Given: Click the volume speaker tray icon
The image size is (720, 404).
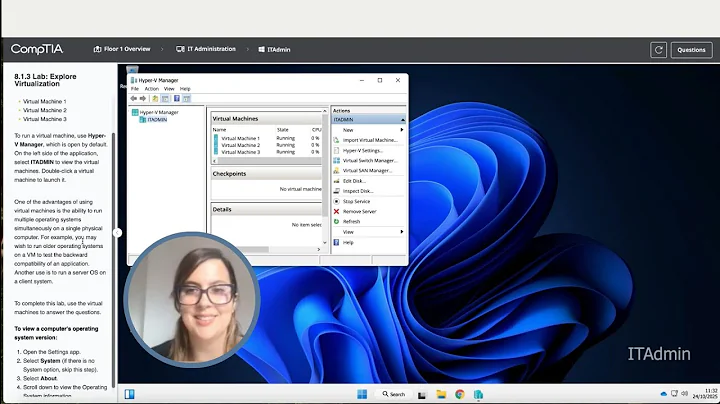Looking at the screenshot, I should pyautogui.click(x=684, y=393).
